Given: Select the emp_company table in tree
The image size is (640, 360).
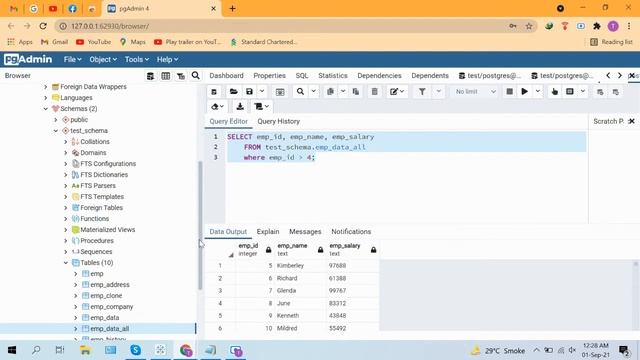Looking at the screenshot, I should pos(111,307).
